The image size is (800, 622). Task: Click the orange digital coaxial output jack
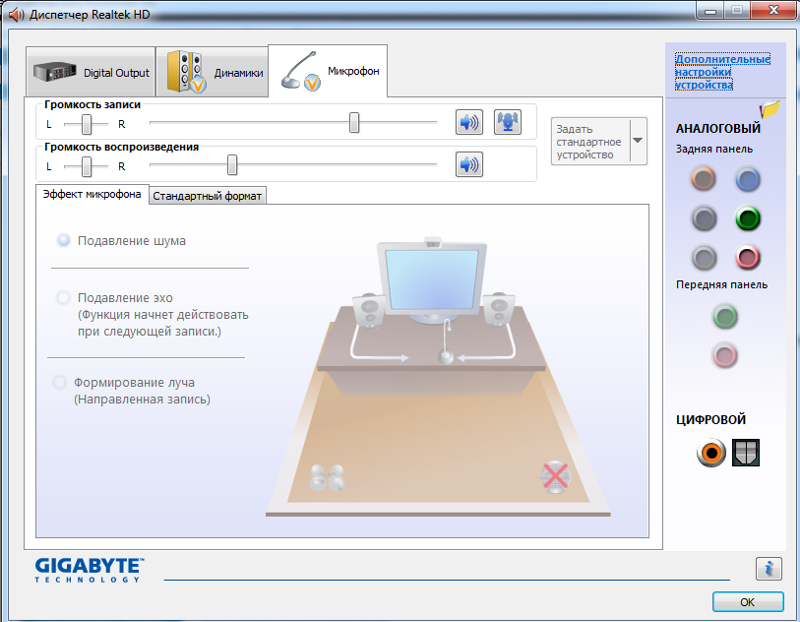coord(711,453)
